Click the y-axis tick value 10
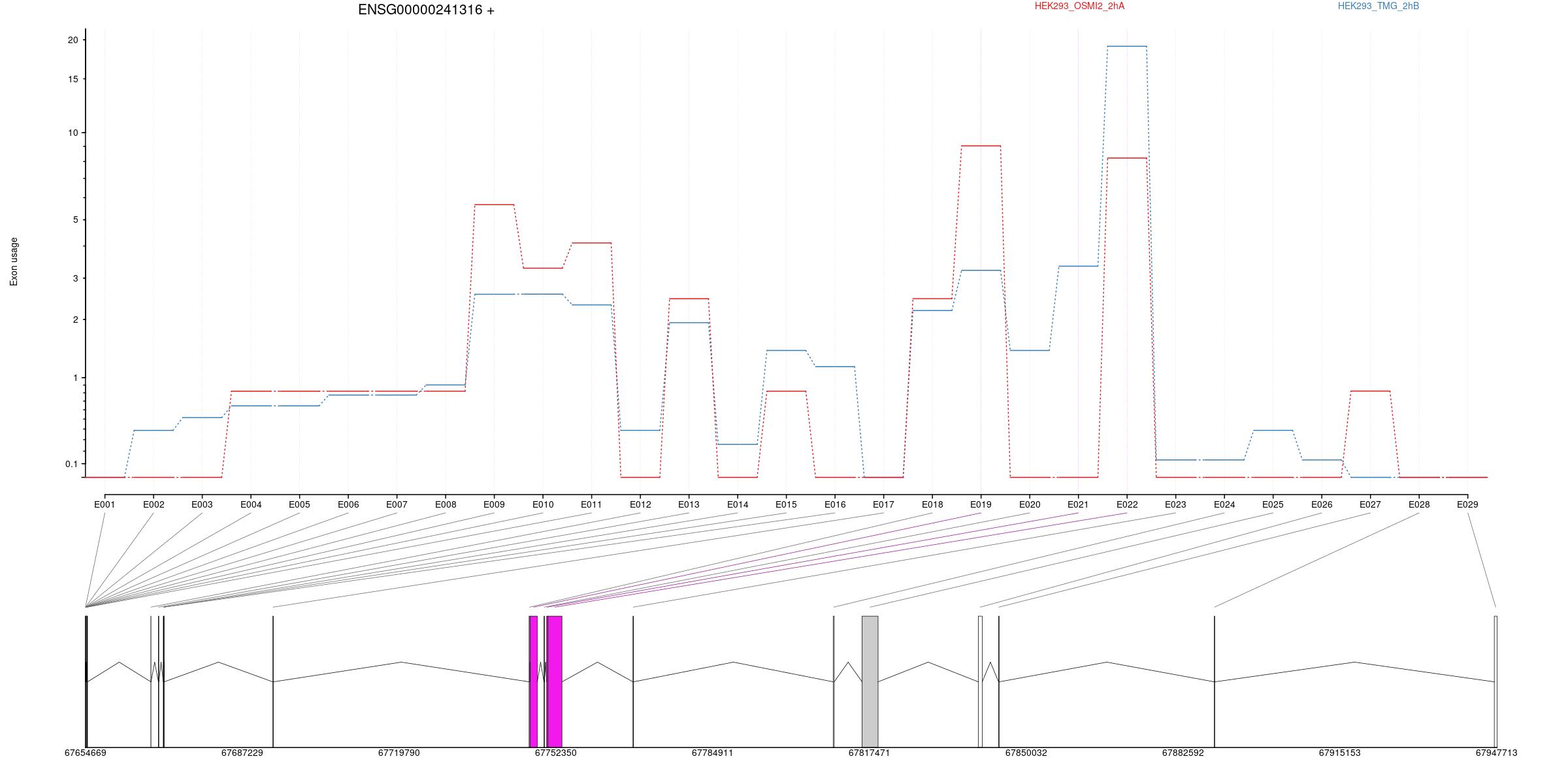The height and width of the screenshot is (784, 1568). click(x=73, y=133)
